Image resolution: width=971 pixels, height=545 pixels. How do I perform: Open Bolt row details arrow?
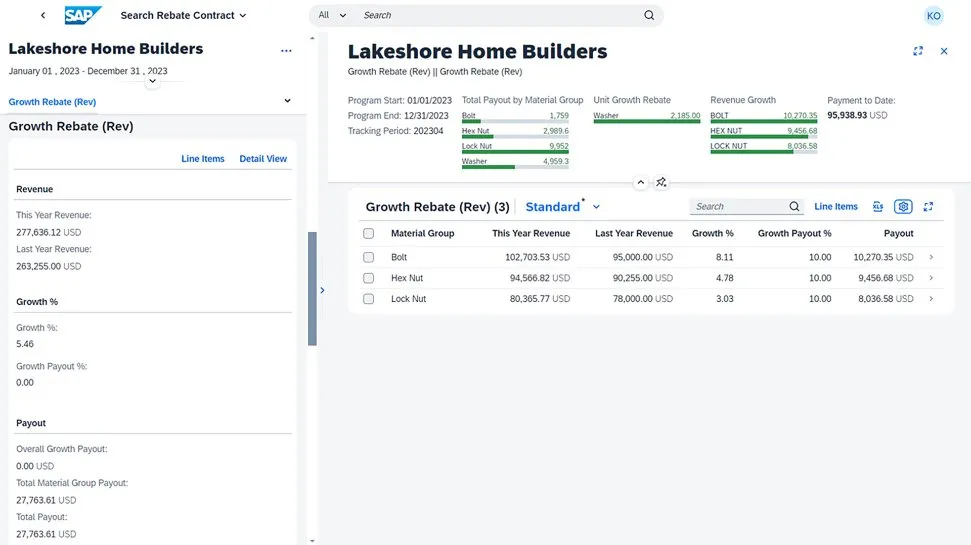click(931, 257)
